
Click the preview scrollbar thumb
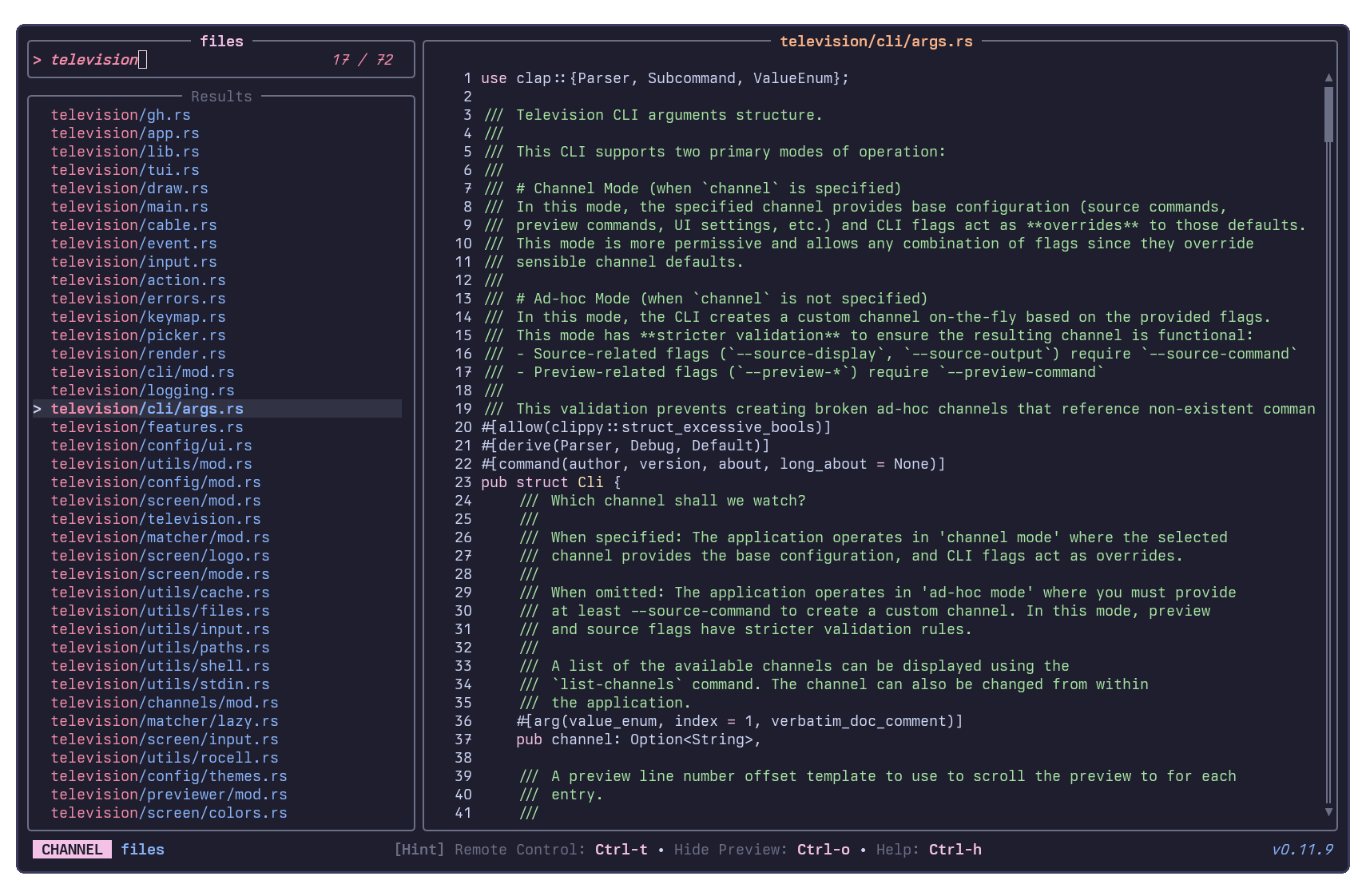pyautogui.click(x=1328, y=114)
